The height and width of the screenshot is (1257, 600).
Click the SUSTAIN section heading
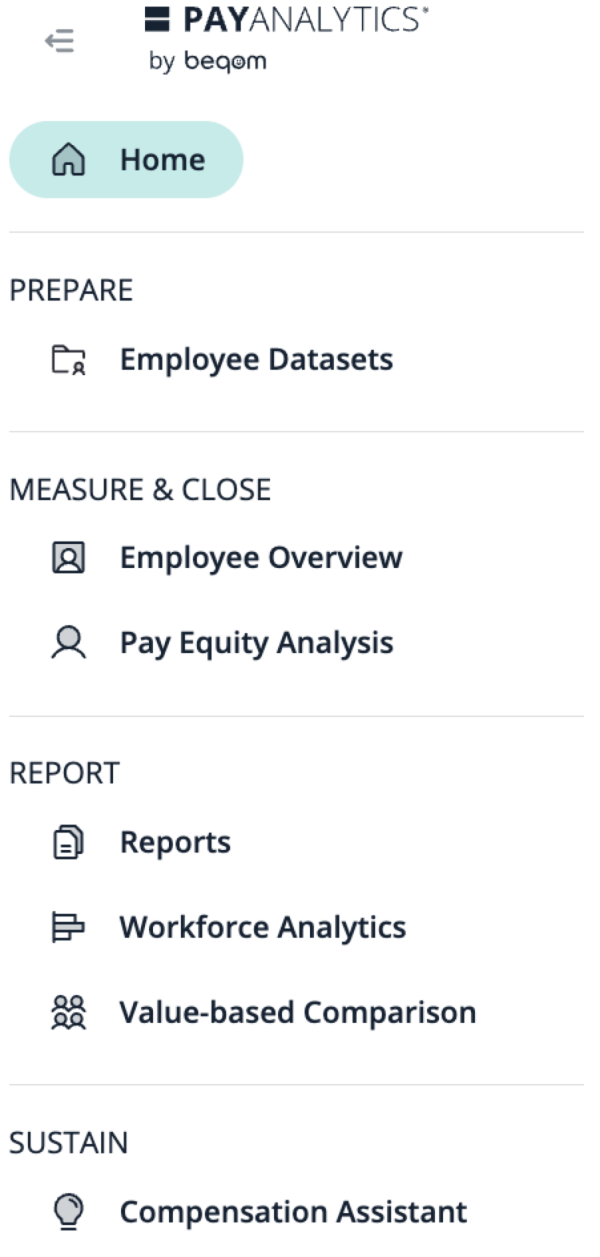[69, 1143]
